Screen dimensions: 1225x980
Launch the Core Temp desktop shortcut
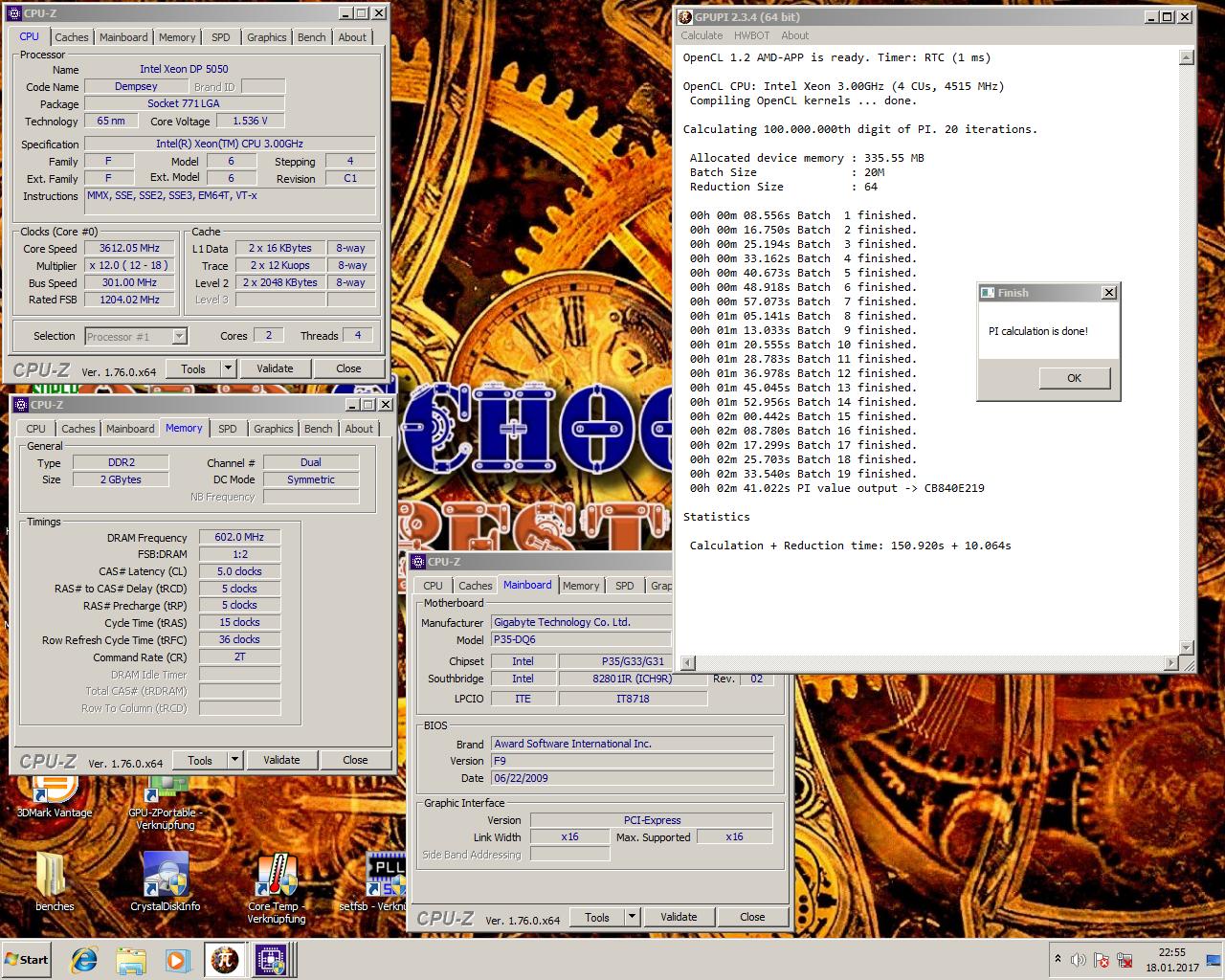tap(276, 887)
